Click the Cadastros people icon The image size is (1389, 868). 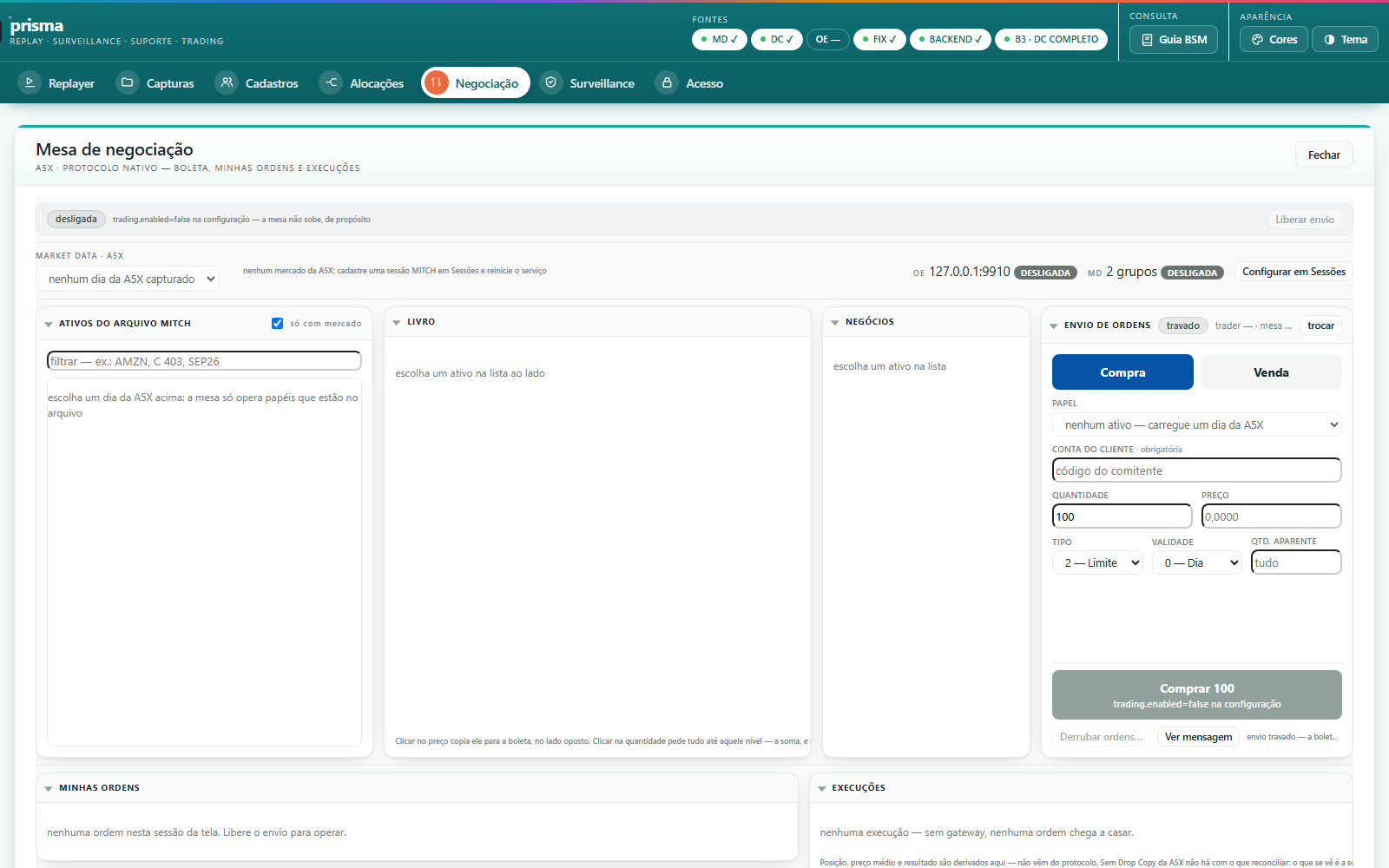pos(227,82)
